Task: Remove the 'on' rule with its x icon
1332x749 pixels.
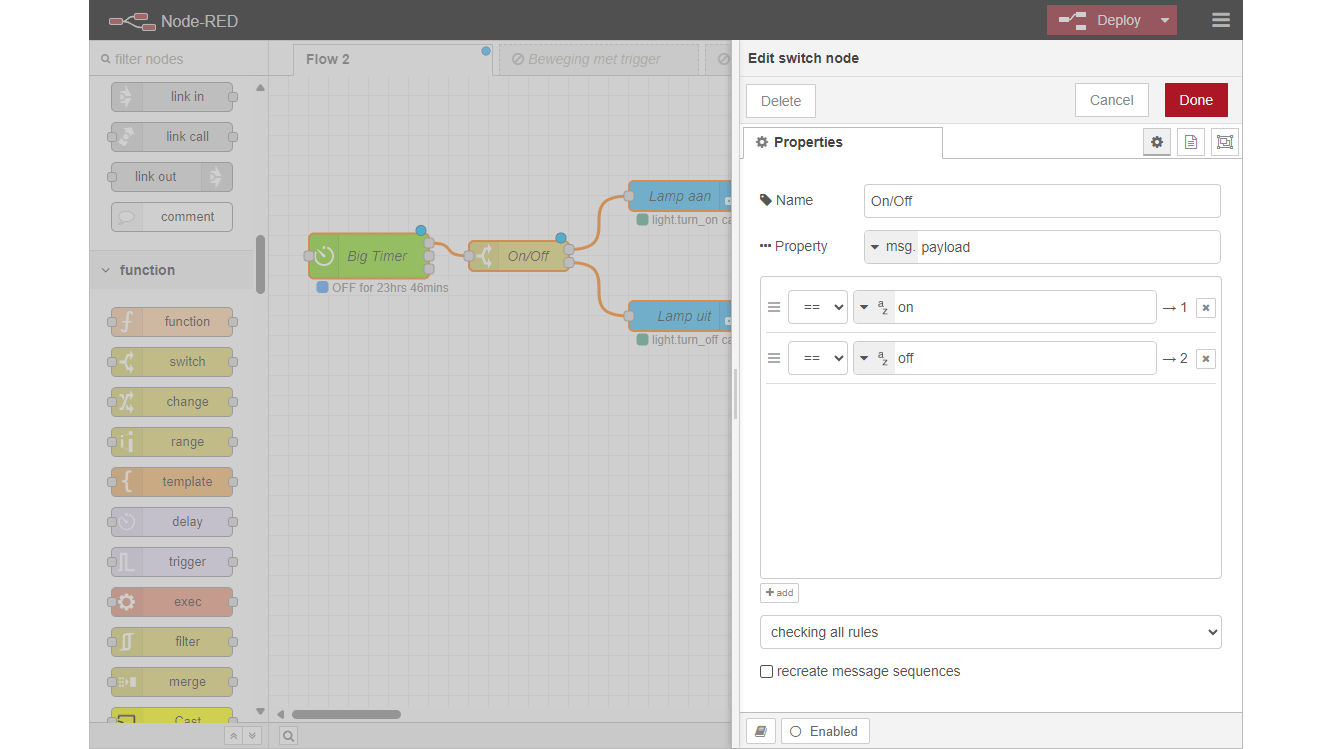Action: tap(1206, 308)
